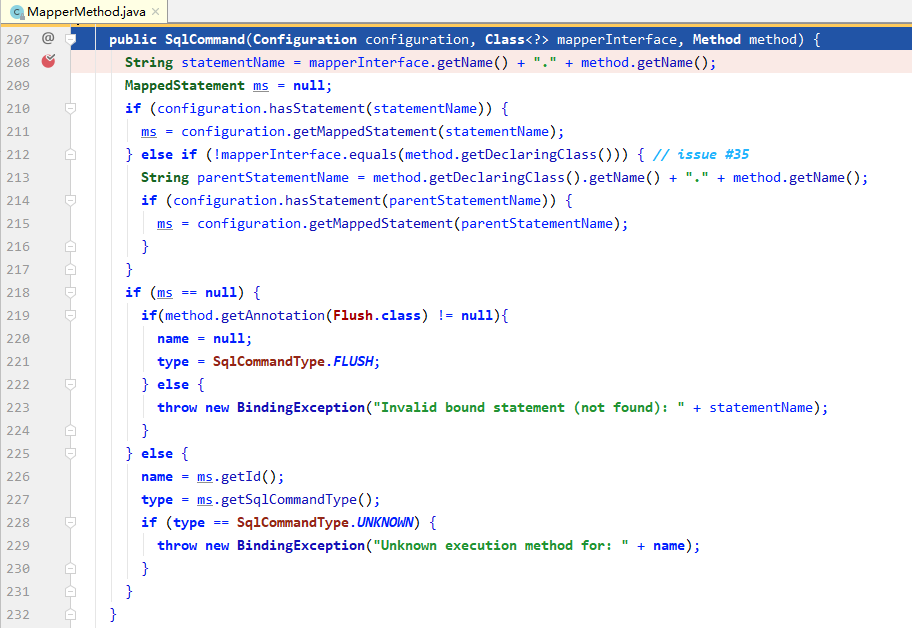Click 'parentStatementName' declaration on line 213

coord(273,177)
